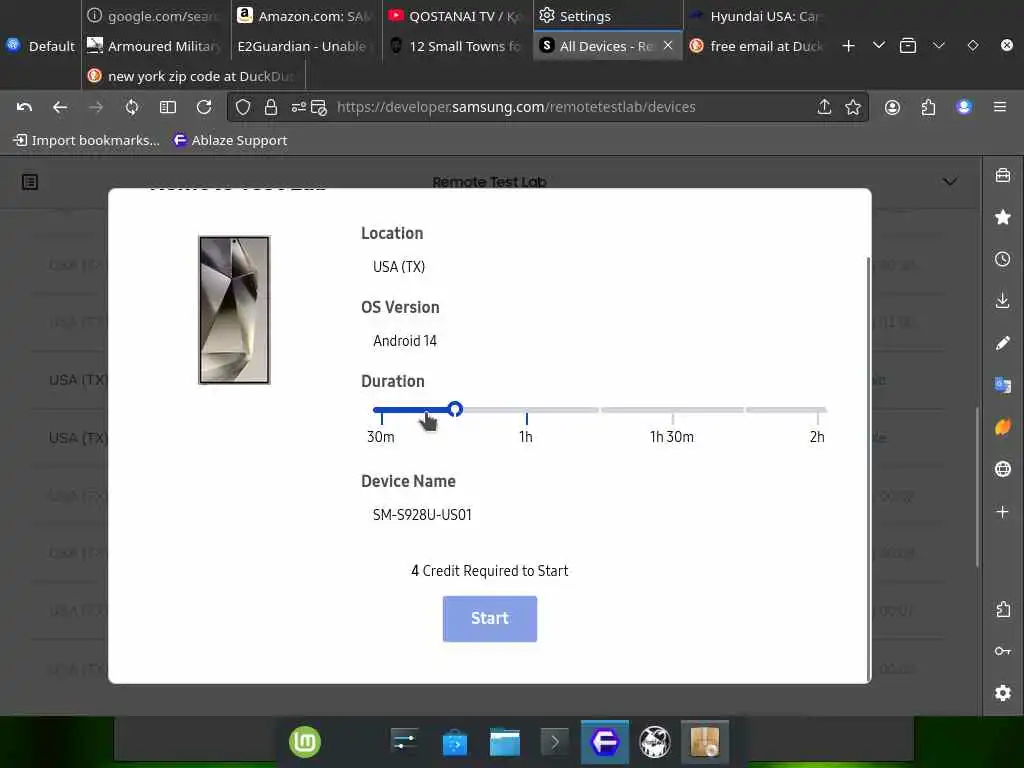Image resolution: width=1024 pixels, height=768 pixels.
Task: Open Ablaze Support bookmark
Action: (231, 140)
